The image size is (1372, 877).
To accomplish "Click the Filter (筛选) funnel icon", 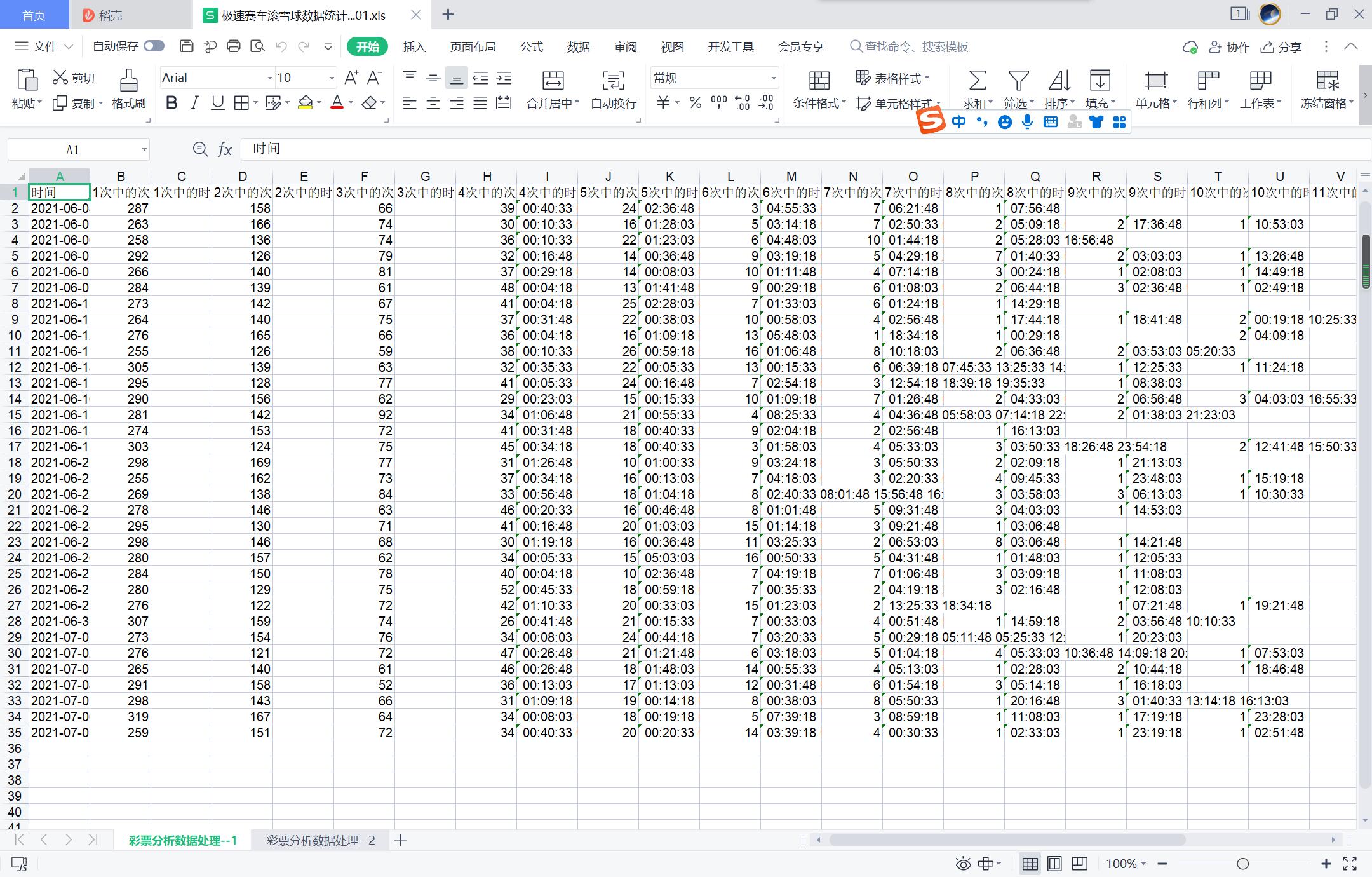I will (1018, 81).
